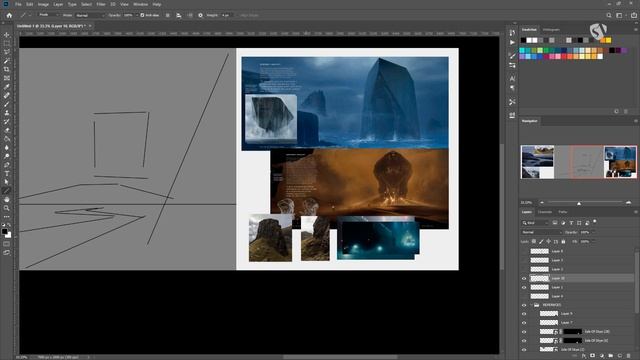Open the options bar Mode Normal dropdown
The width and height of the screenshot is (640, 360).
pos(90,15)
